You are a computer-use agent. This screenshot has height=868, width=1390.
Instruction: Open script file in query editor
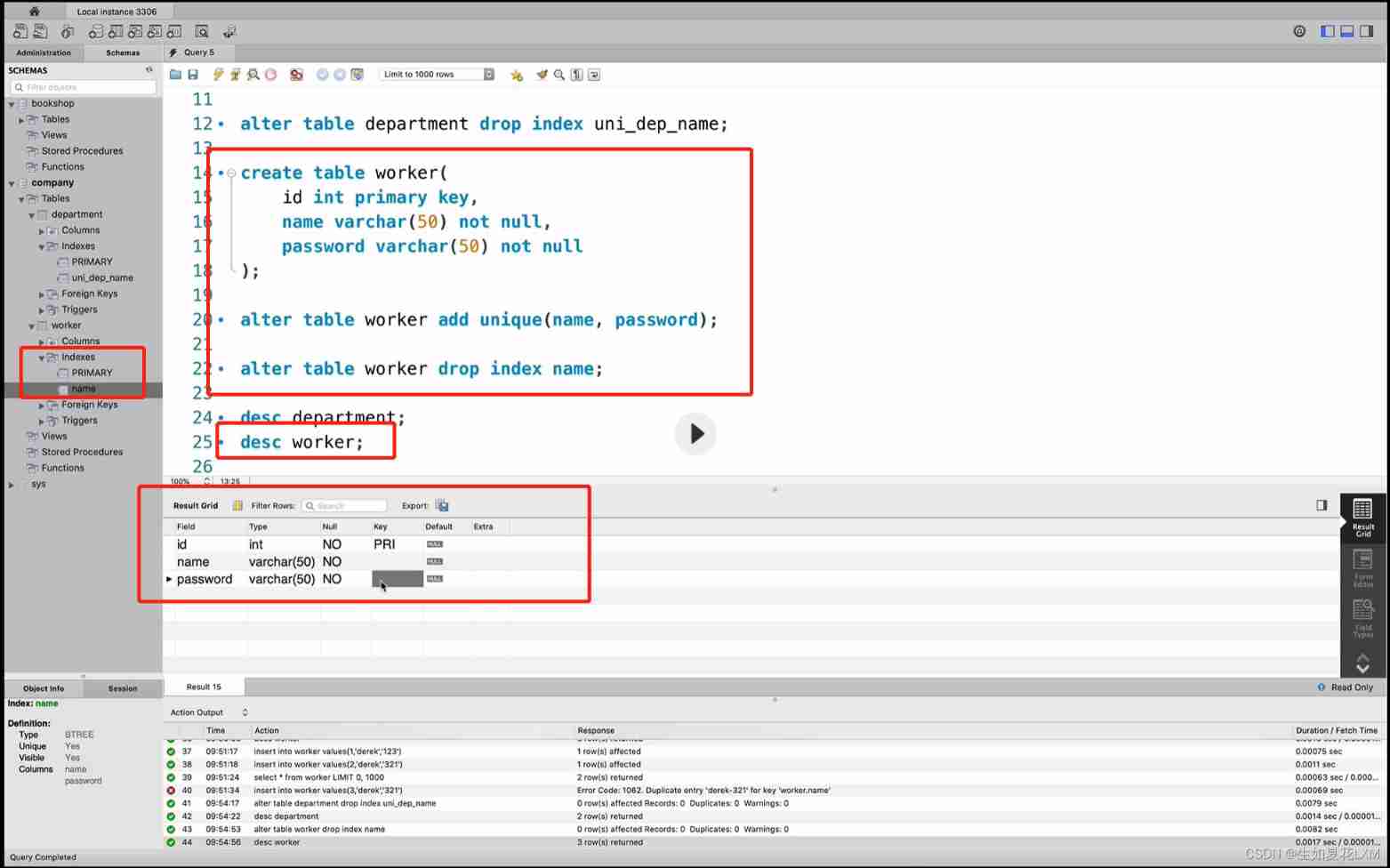coord(175,75)
